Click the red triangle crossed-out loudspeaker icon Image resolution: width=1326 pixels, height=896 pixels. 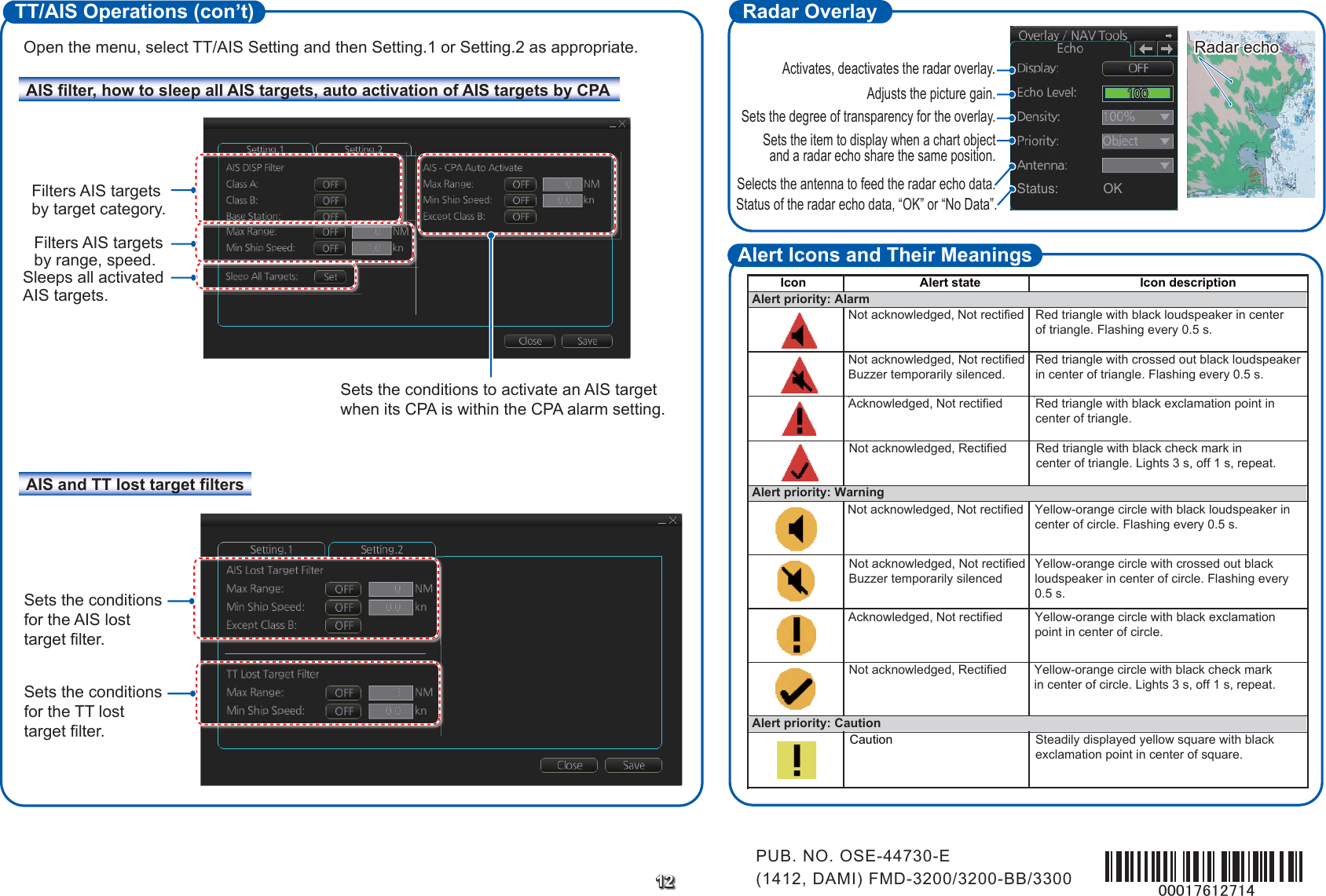tap(799, 375)
